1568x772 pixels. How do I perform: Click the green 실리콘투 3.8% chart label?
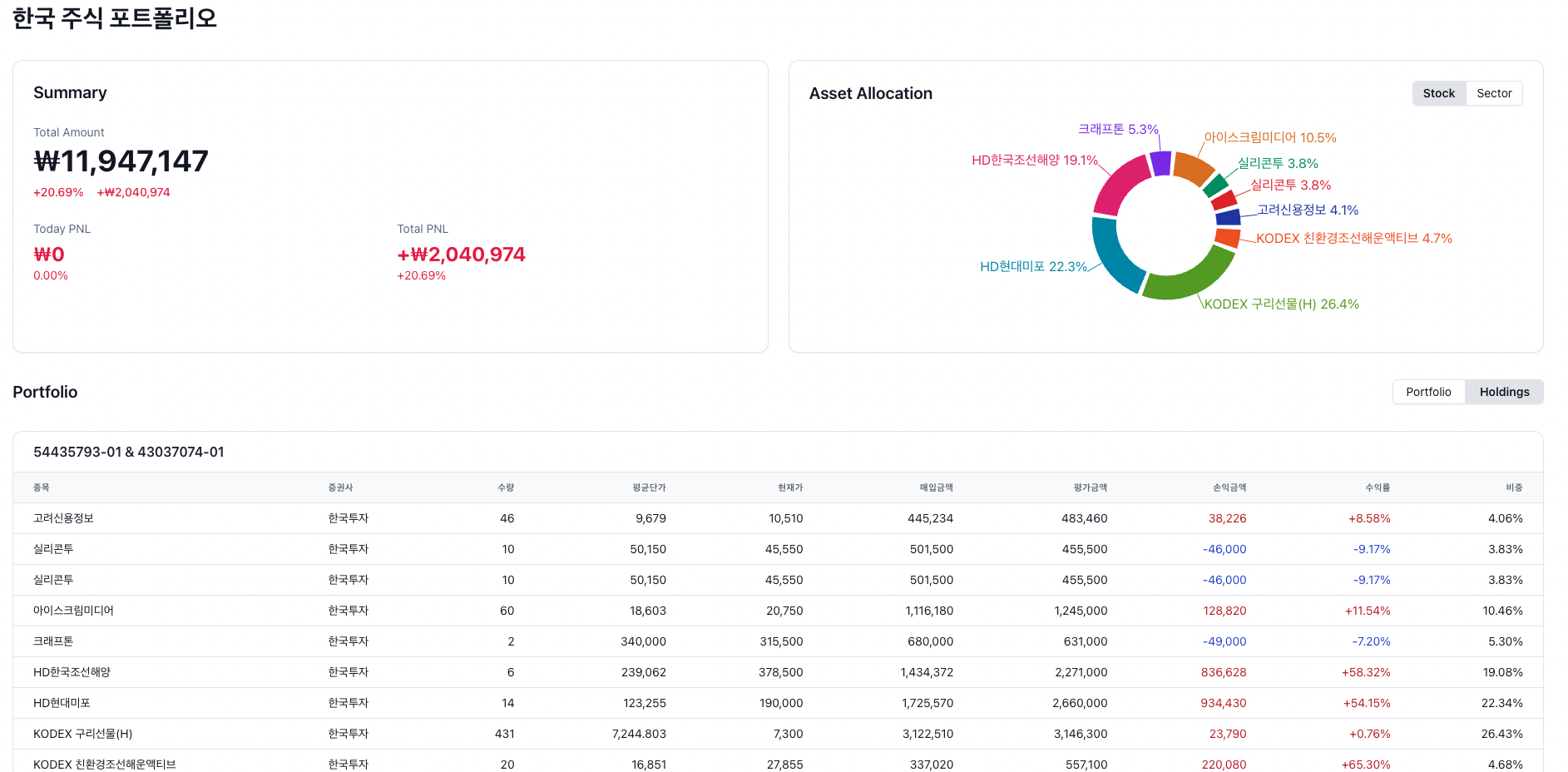click(1278, 163)
